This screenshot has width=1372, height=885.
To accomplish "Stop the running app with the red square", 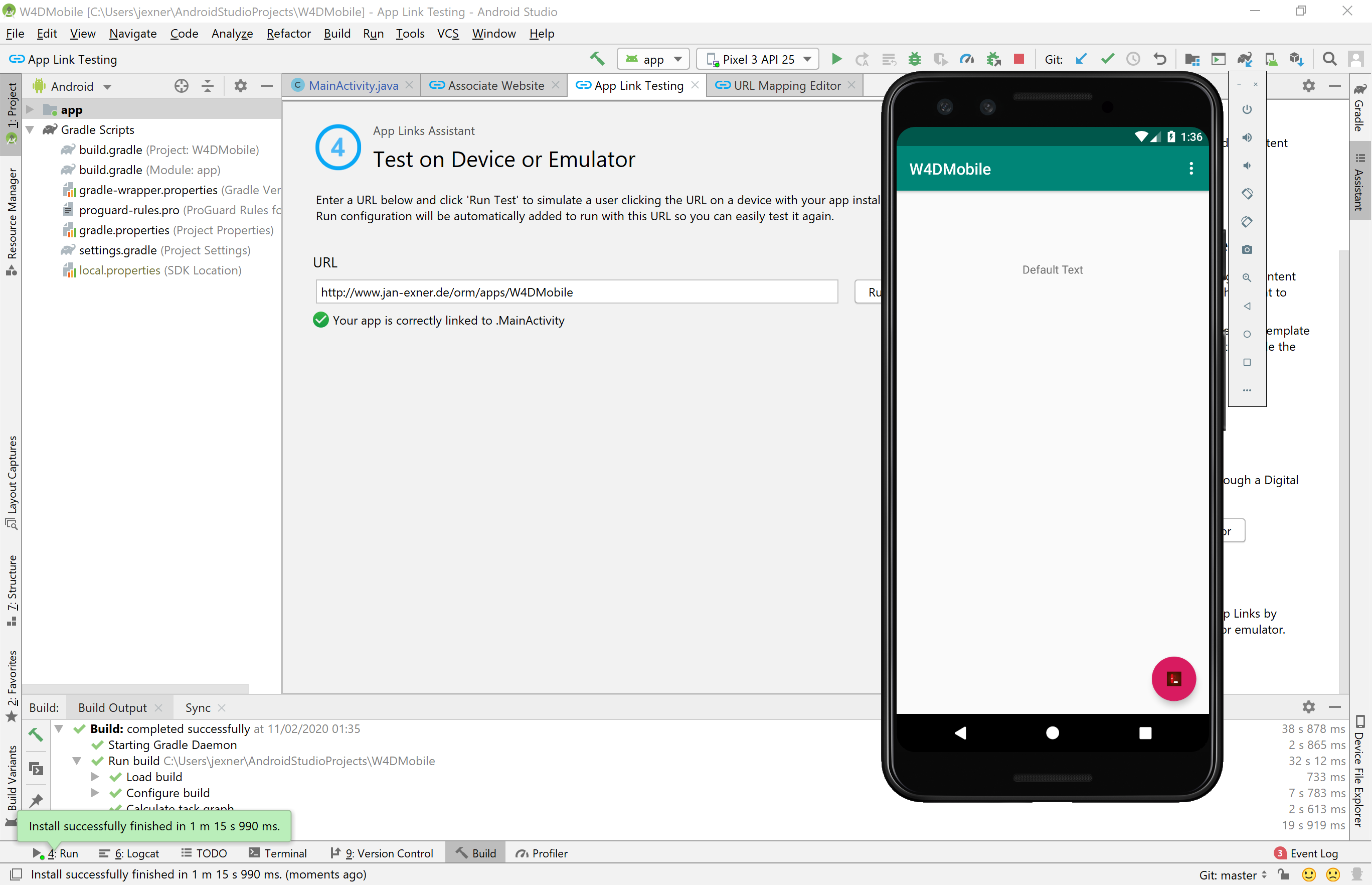I will [1019, 59].
